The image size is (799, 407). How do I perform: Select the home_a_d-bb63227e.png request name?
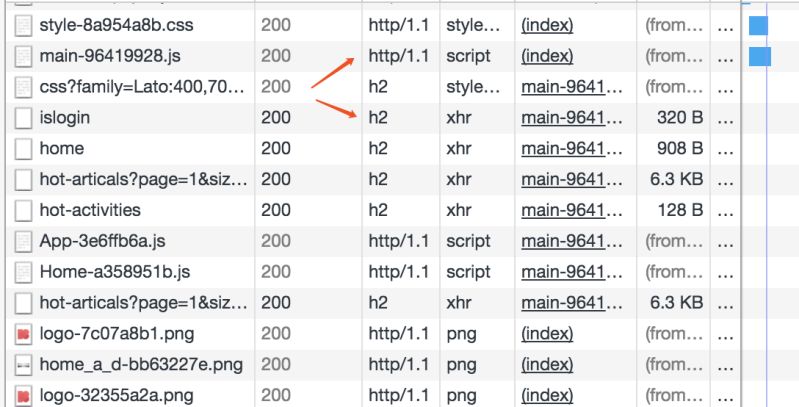pos(141,364)
